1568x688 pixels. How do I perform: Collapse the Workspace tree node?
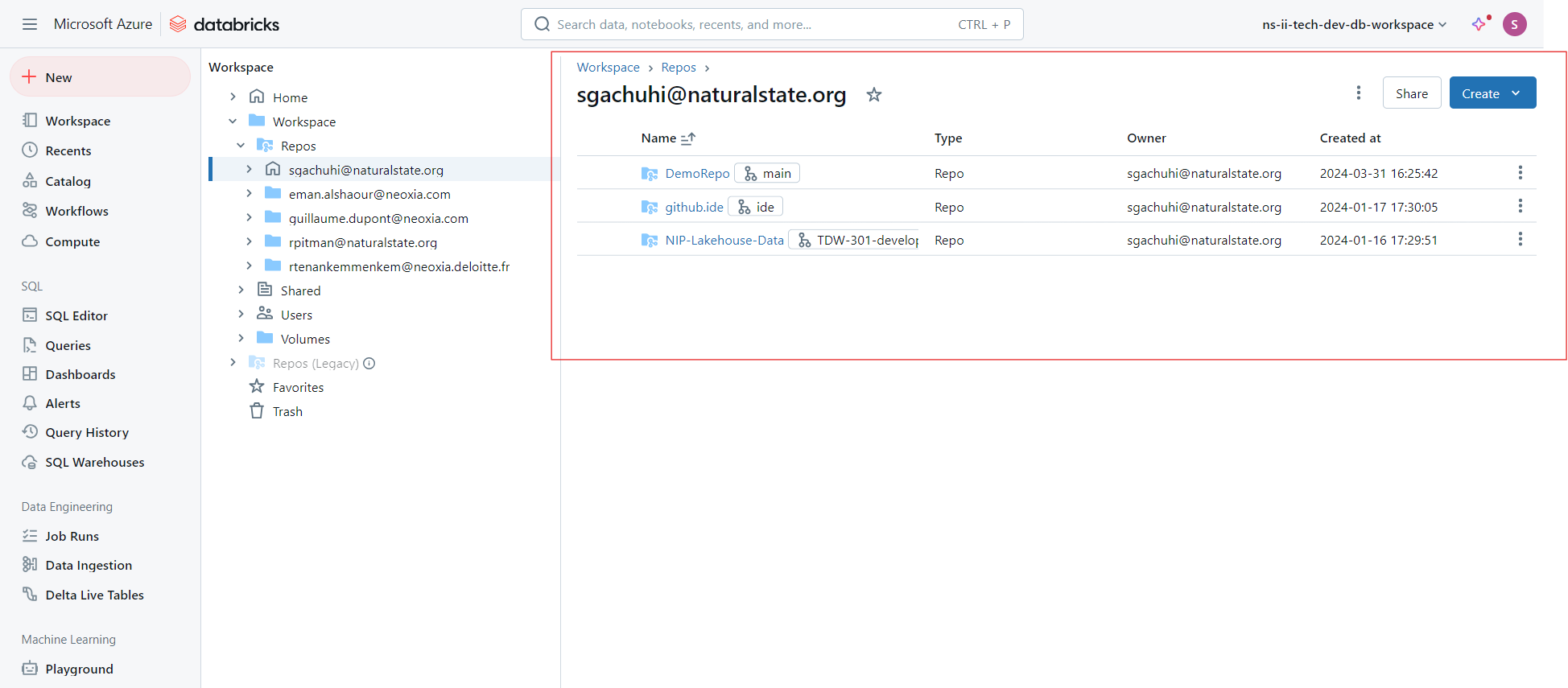coord(233,122)
